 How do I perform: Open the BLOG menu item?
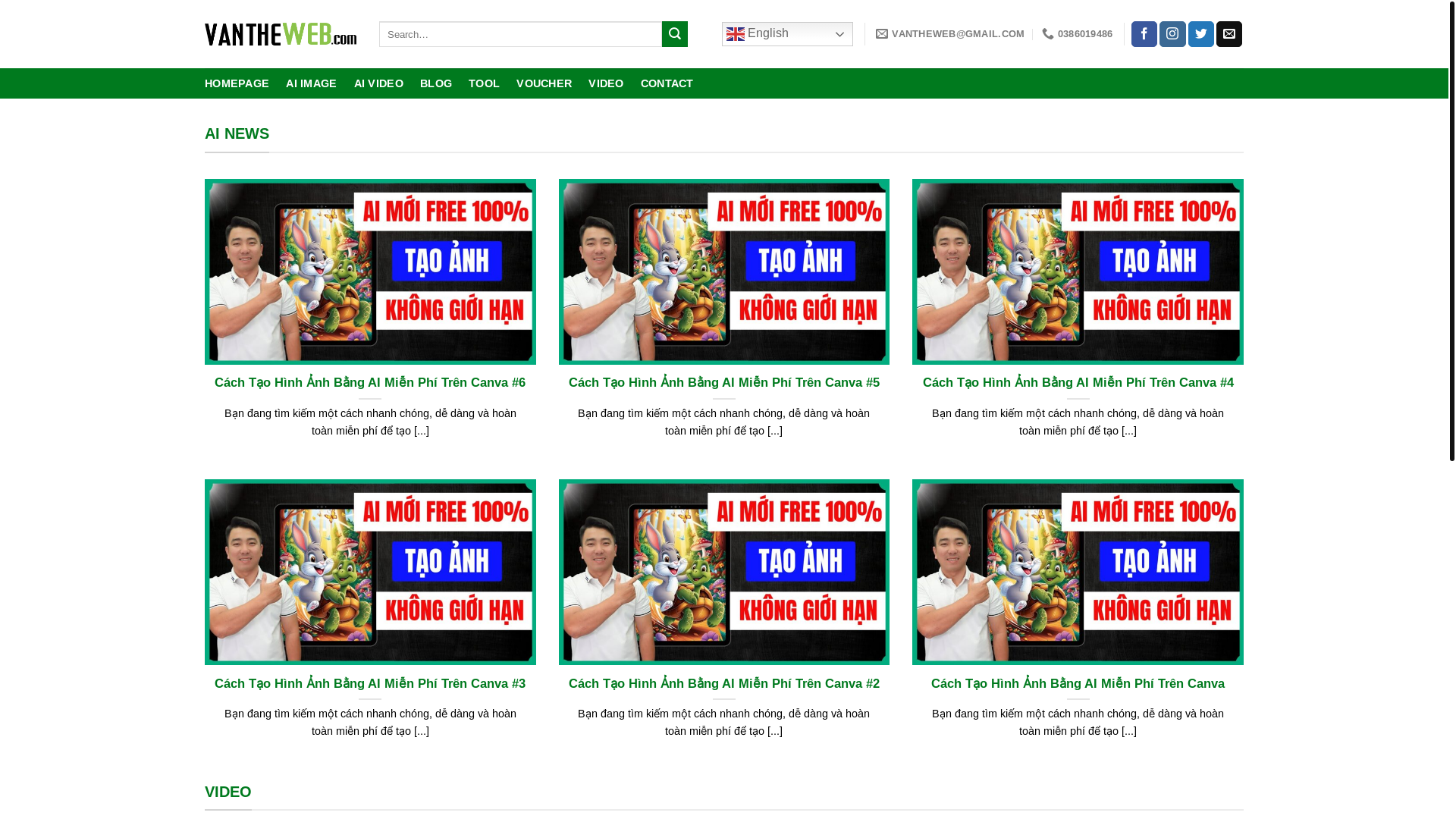(436, 83)
